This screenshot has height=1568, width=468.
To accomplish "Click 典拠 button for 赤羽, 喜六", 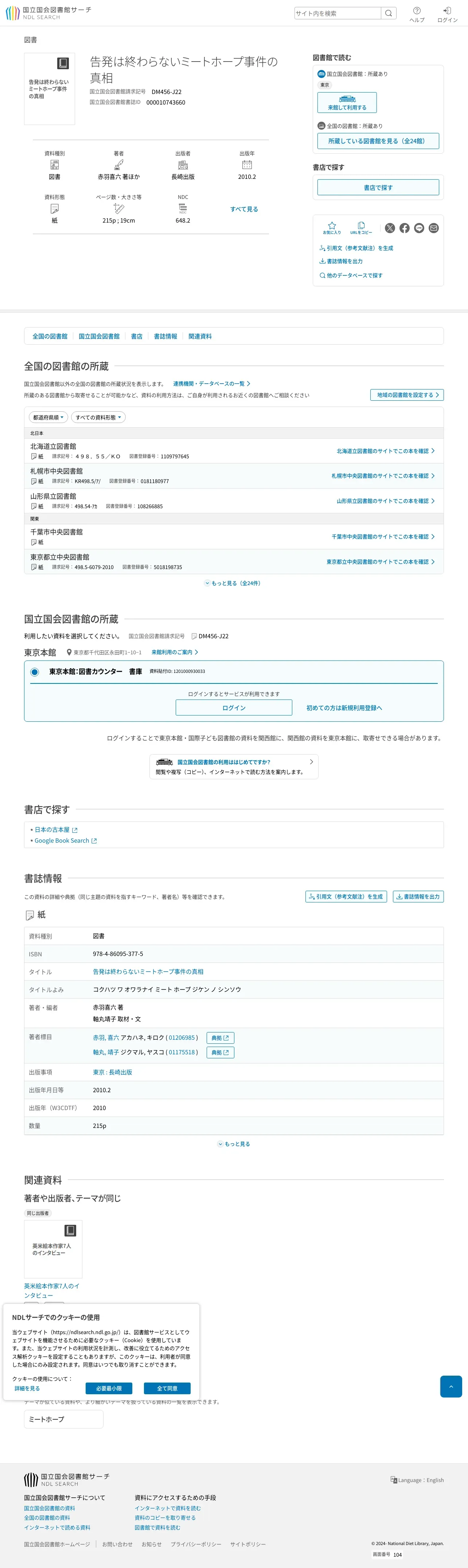I will click(x=221, y=1038).
